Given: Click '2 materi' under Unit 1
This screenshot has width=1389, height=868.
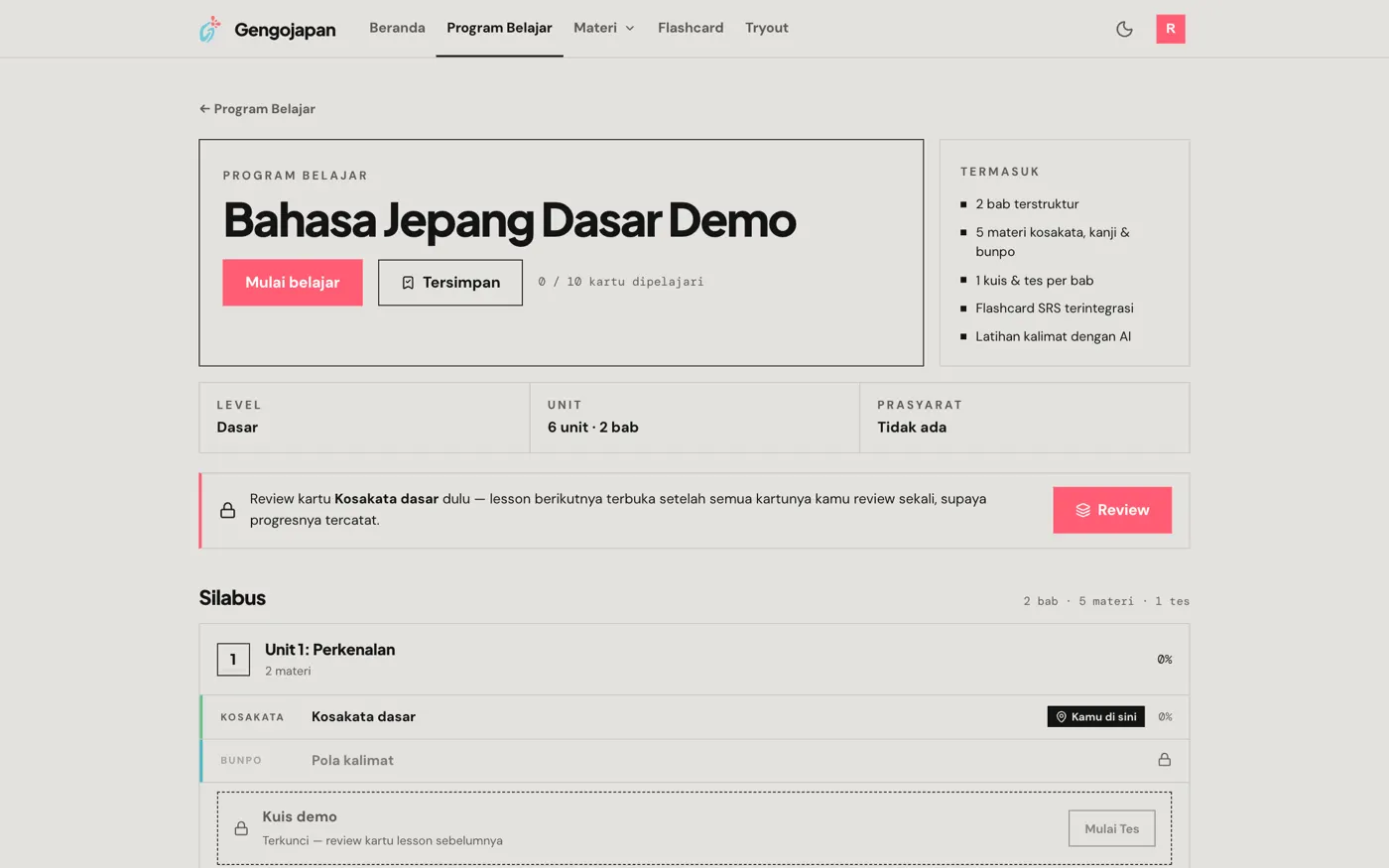Looking at the screenshot, I should tap(288, 672).
